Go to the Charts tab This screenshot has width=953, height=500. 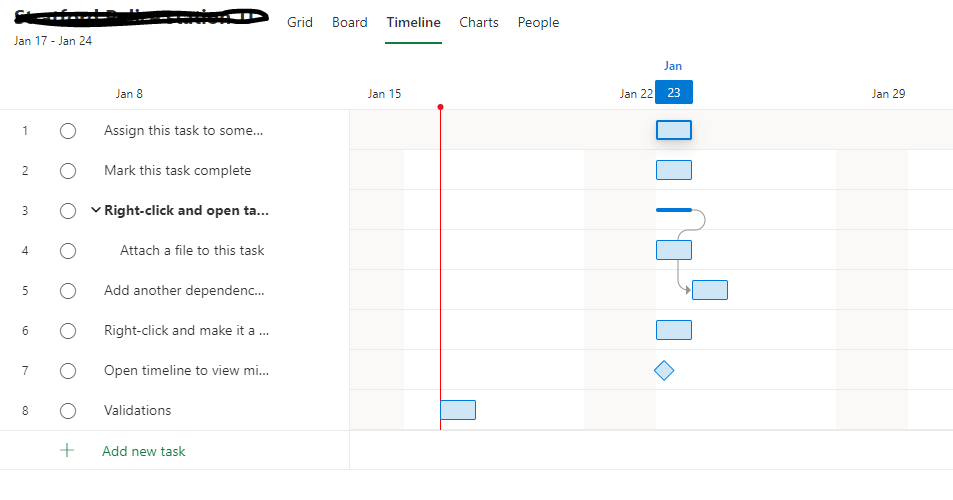coord(479,22)
